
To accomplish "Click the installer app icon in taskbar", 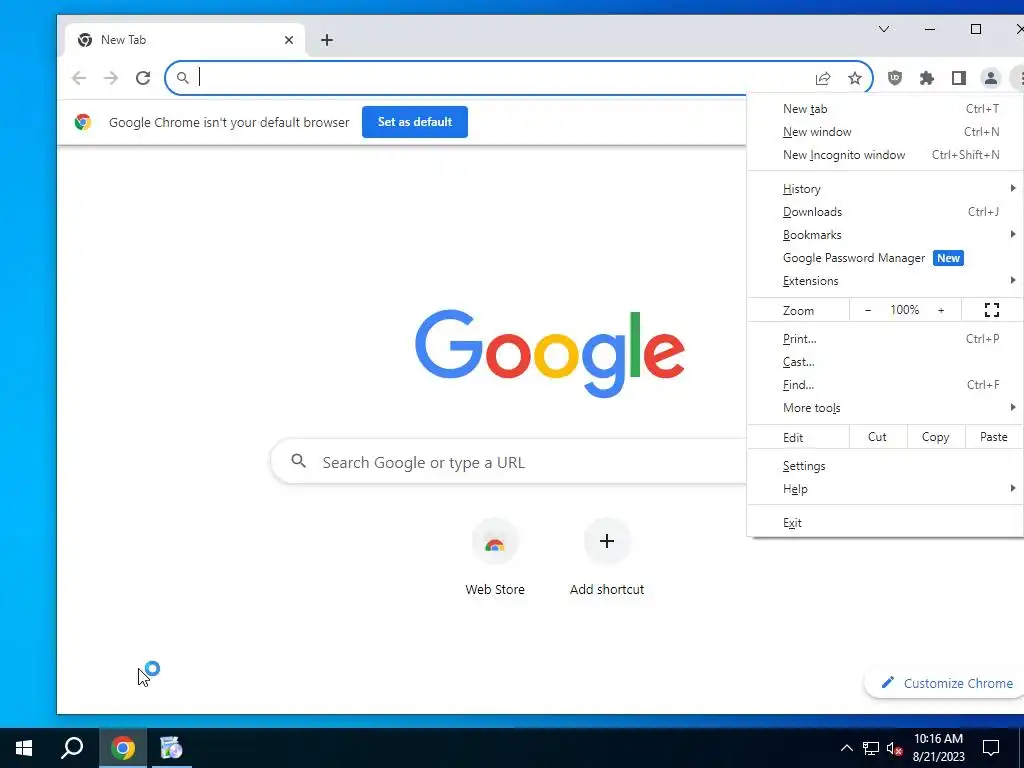I will [x=171, y=748].
